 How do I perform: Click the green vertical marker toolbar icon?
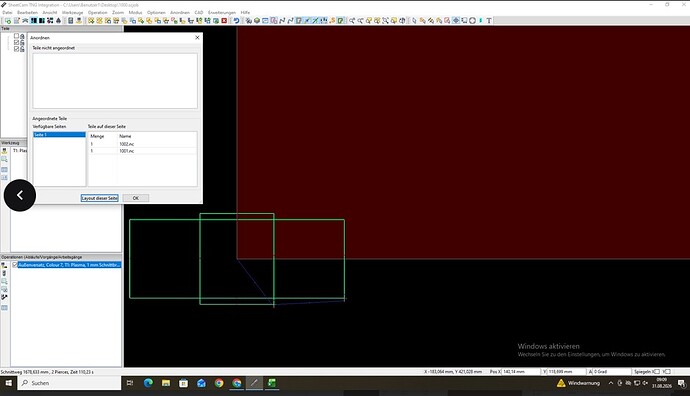click(x=481, y=21)
